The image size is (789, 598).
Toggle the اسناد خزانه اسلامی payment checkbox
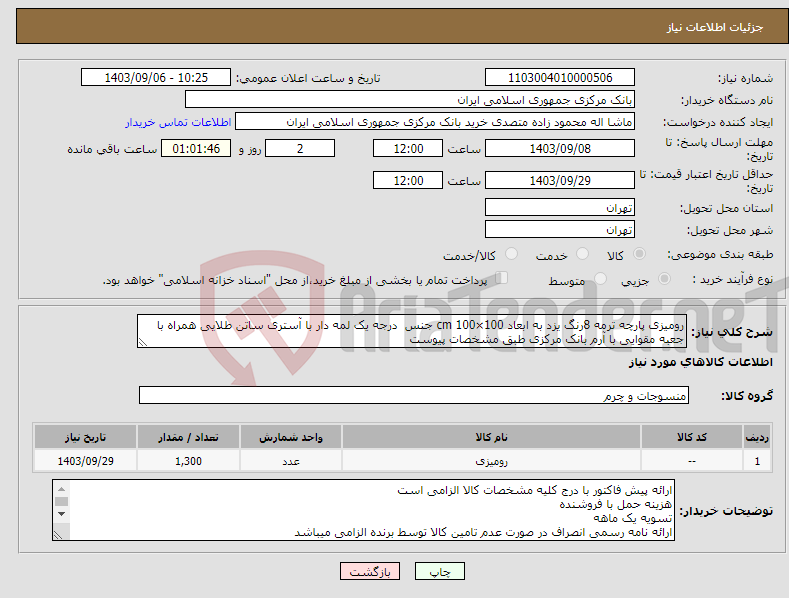[x=502, y=277]
